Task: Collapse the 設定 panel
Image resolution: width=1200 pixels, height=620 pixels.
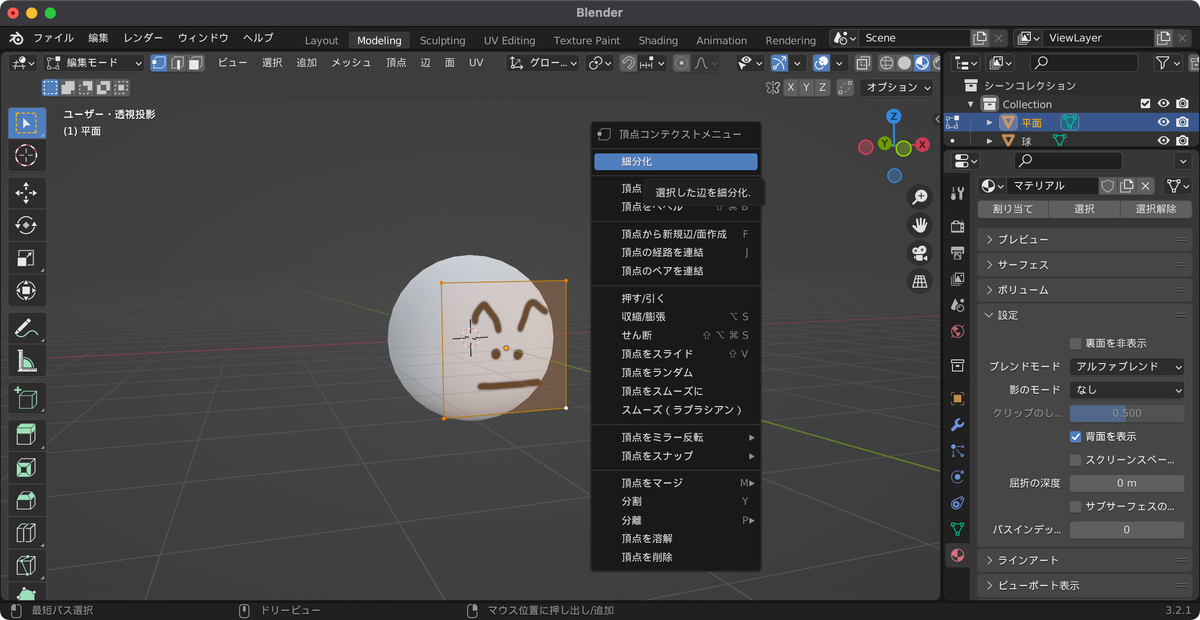Action: pyautogui.click(x=1085, y=315)
